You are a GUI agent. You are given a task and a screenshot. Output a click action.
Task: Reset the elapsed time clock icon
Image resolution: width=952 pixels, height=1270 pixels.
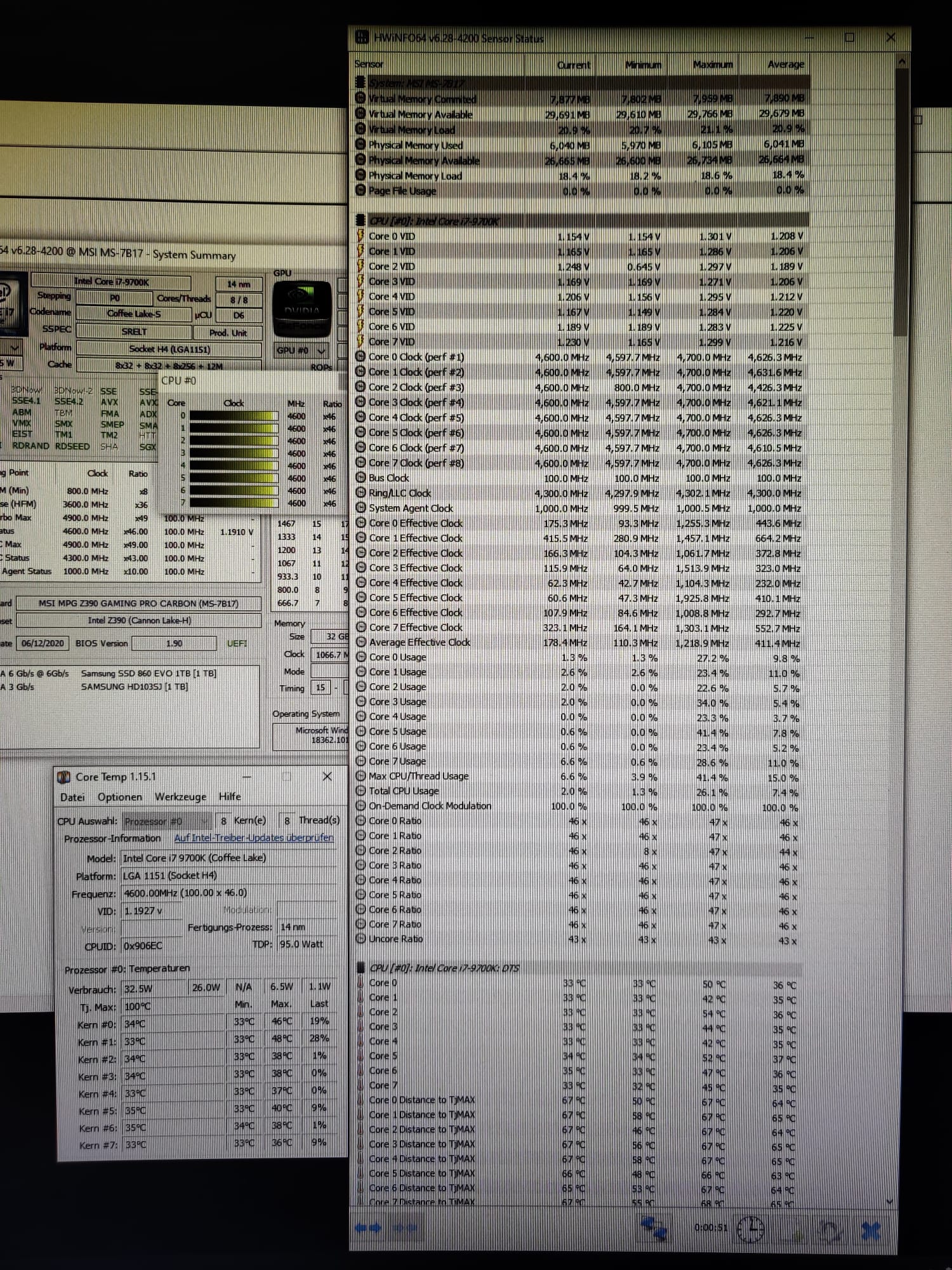751,1229
